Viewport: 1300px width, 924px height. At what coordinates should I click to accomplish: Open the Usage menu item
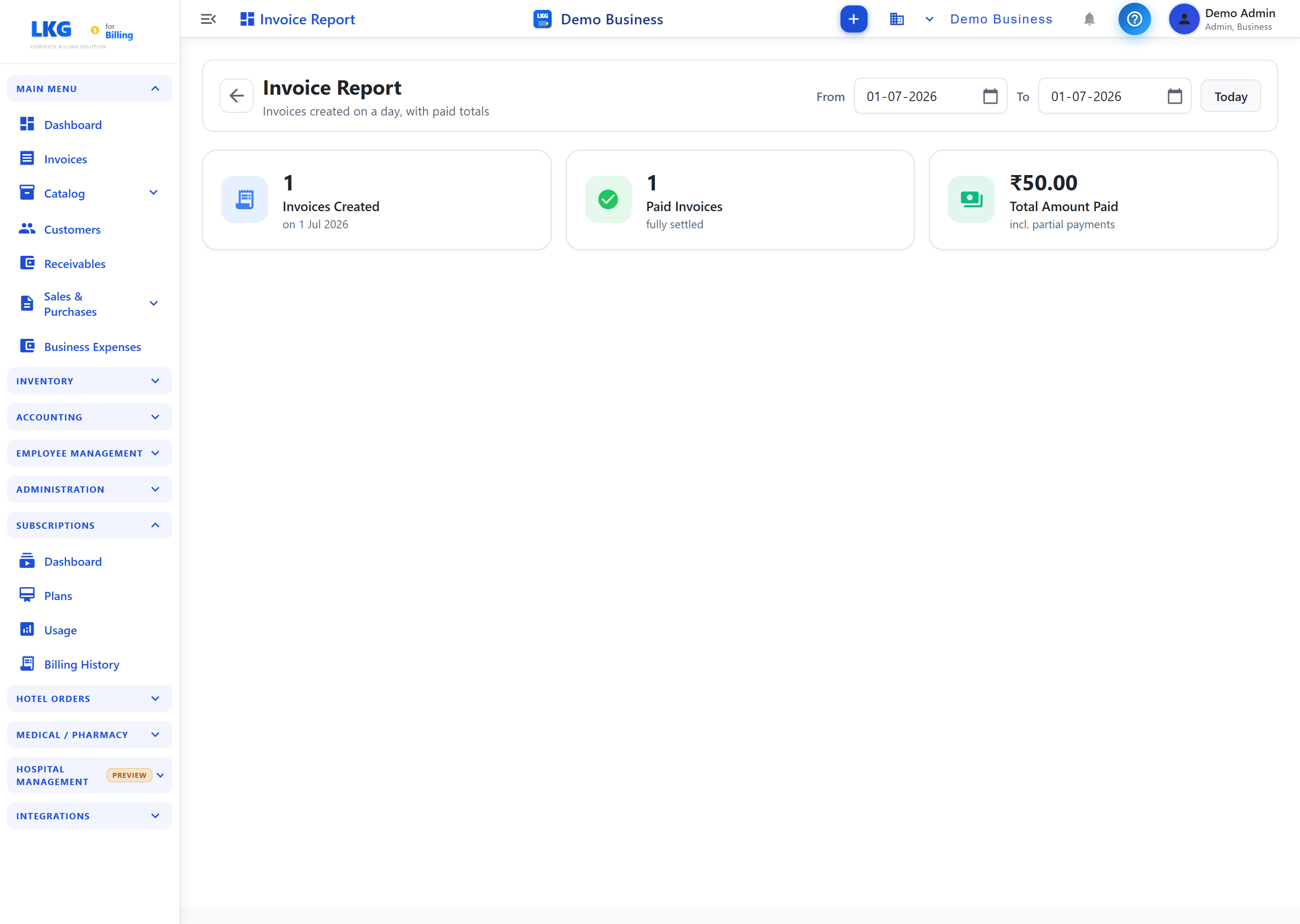pyautogui.click(x=89, y=630)
